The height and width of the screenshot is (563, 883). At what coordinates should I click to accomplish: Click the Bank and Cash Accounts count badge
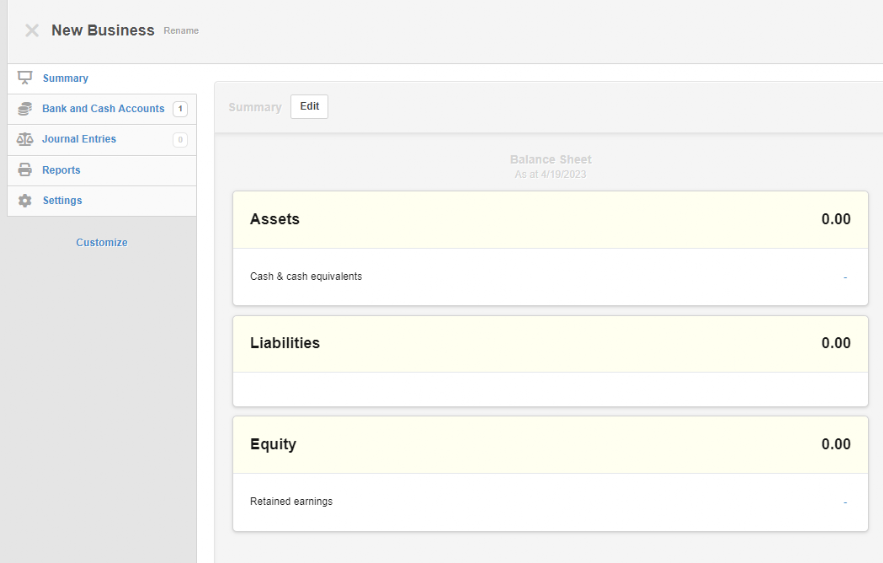[180, 109]
